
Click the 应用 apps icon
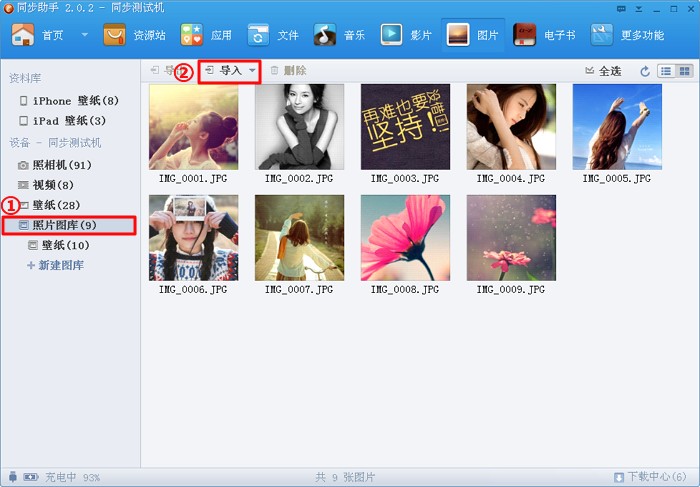tap(192, 35)
